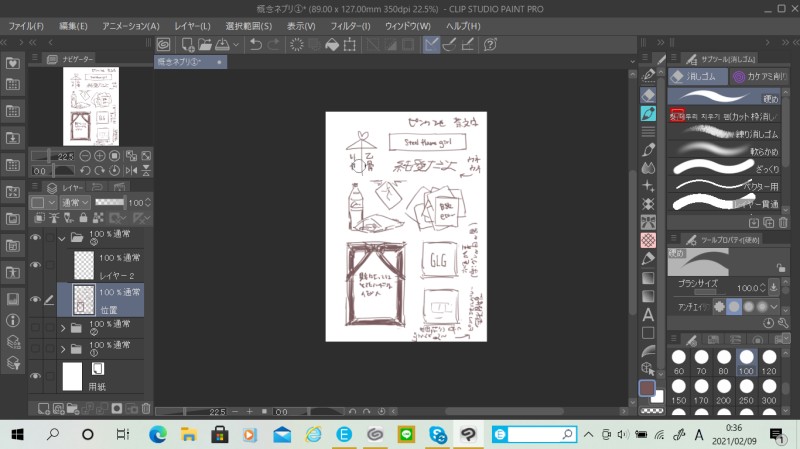Image resolution: width=800 pixels, height=449 pixels.
Task: Open the フィルター(I) menu
Action: tap(350, 26)
